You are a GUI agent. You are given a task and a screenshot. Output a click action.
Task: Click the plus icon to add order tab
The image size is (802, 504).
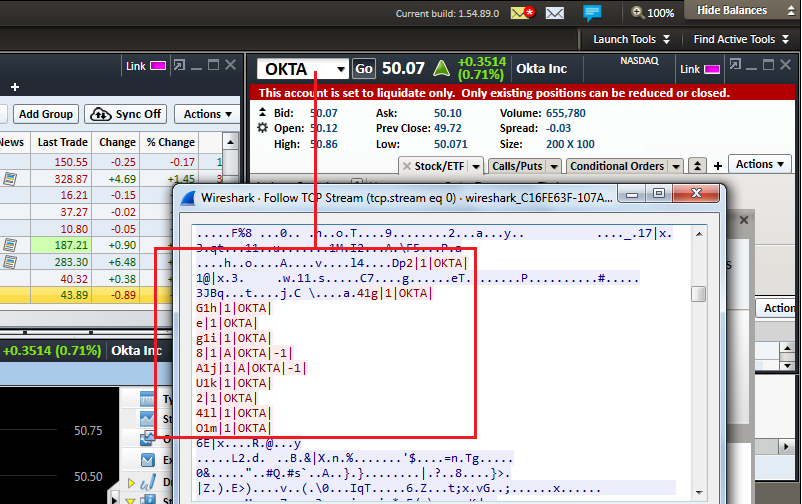pos(718,166)
